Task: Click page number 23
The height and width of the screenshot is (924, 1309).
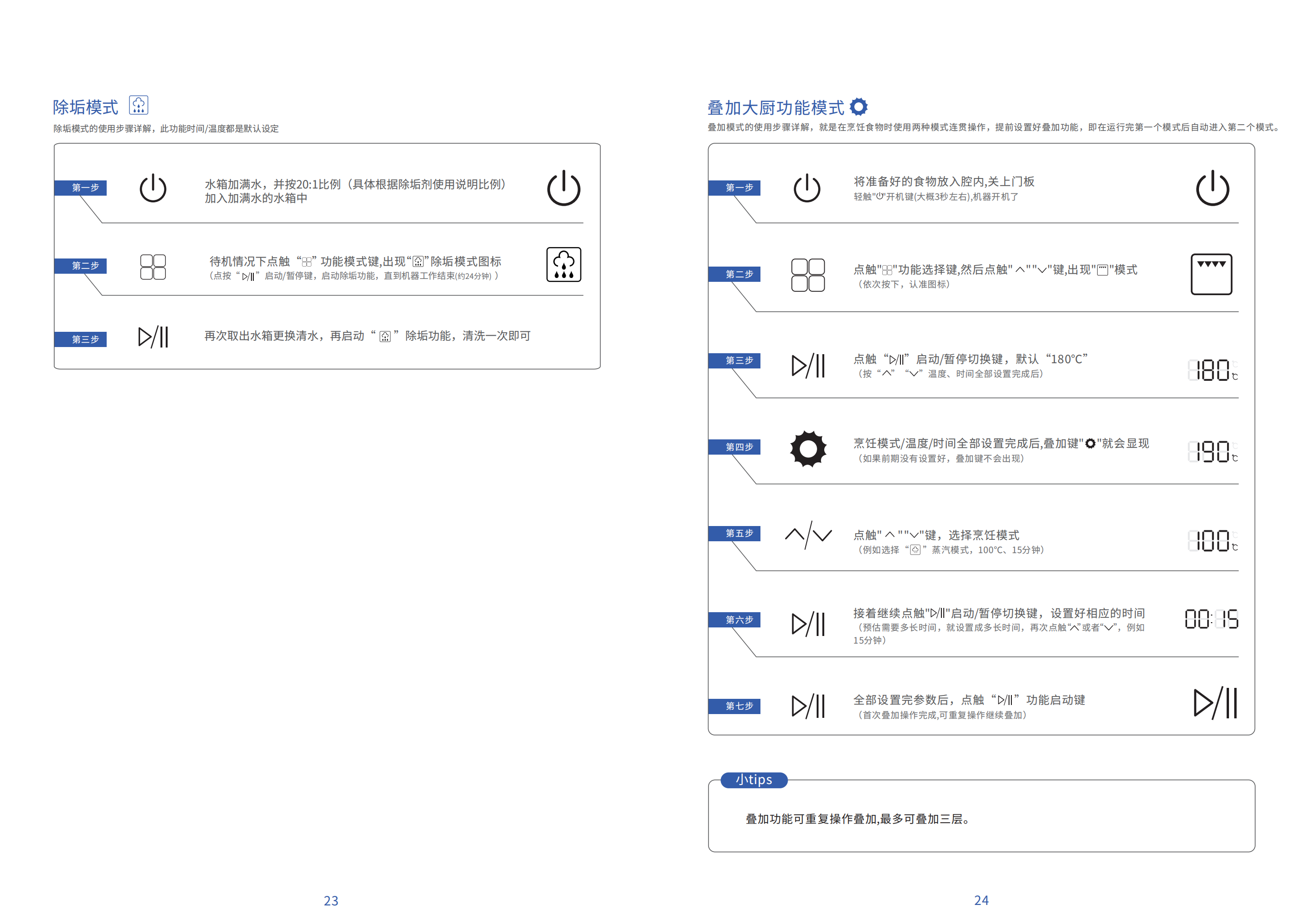Action: [x=330, y=901]
